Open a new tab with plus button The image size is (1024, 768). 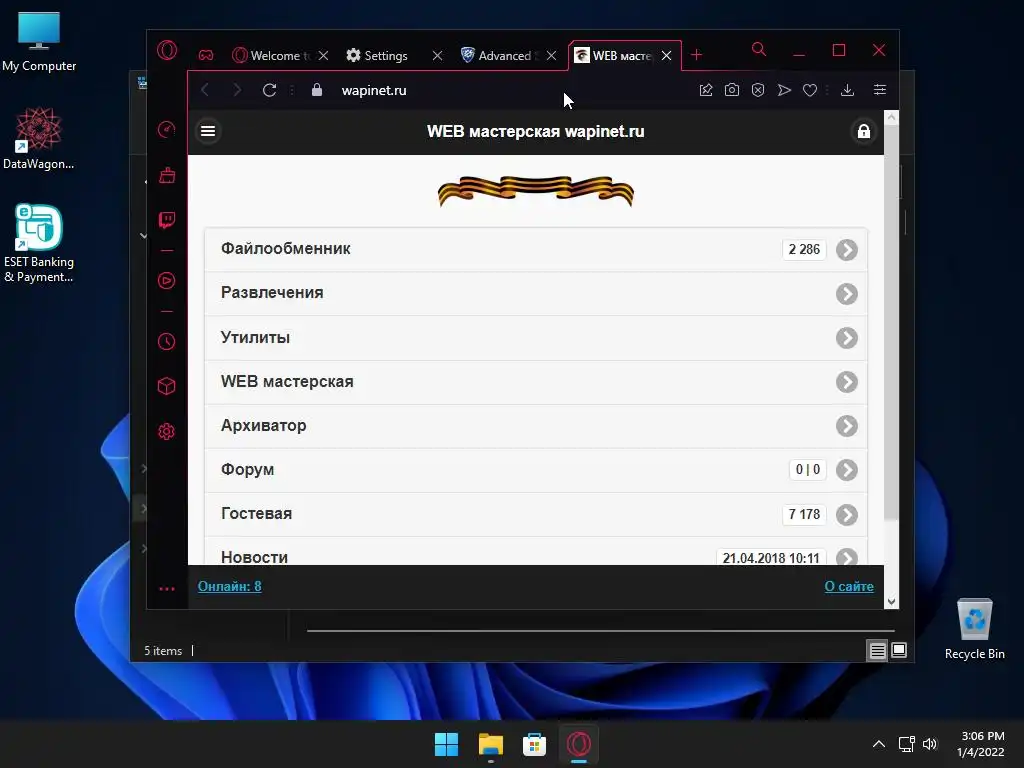(x=697, y=55)
